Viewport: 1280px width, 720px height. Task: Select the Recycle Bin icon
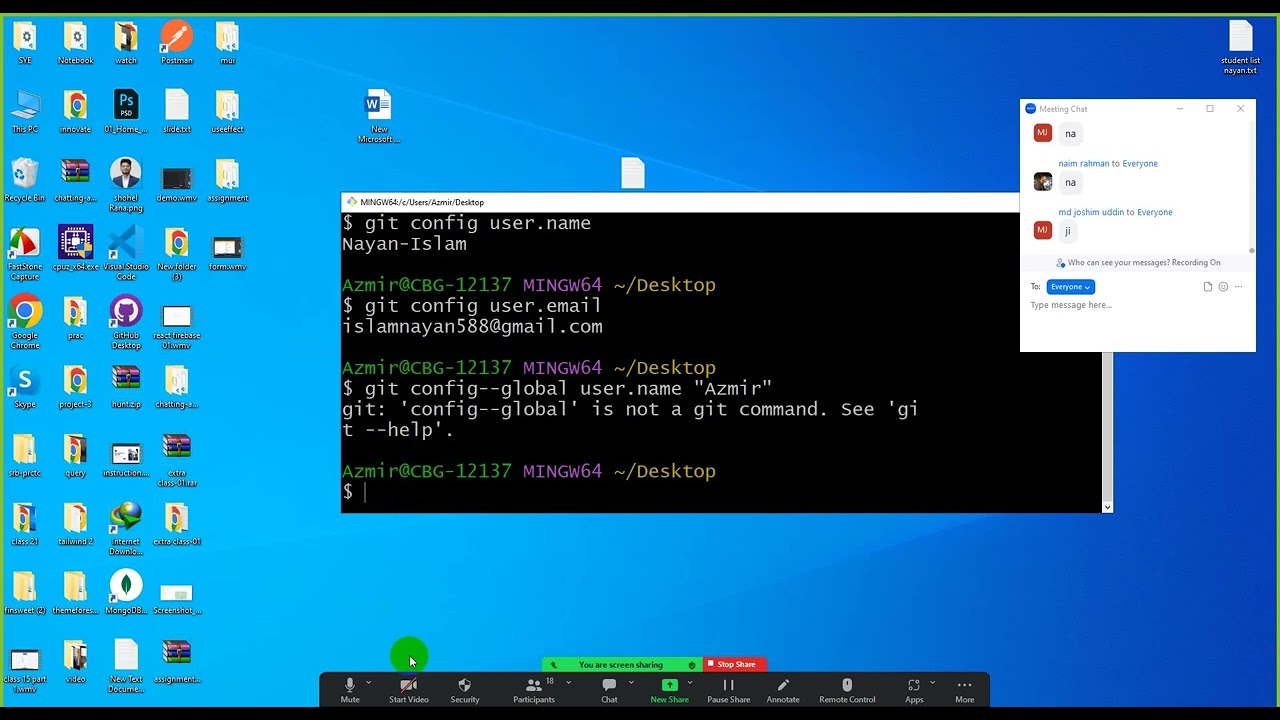coord(25,180)
